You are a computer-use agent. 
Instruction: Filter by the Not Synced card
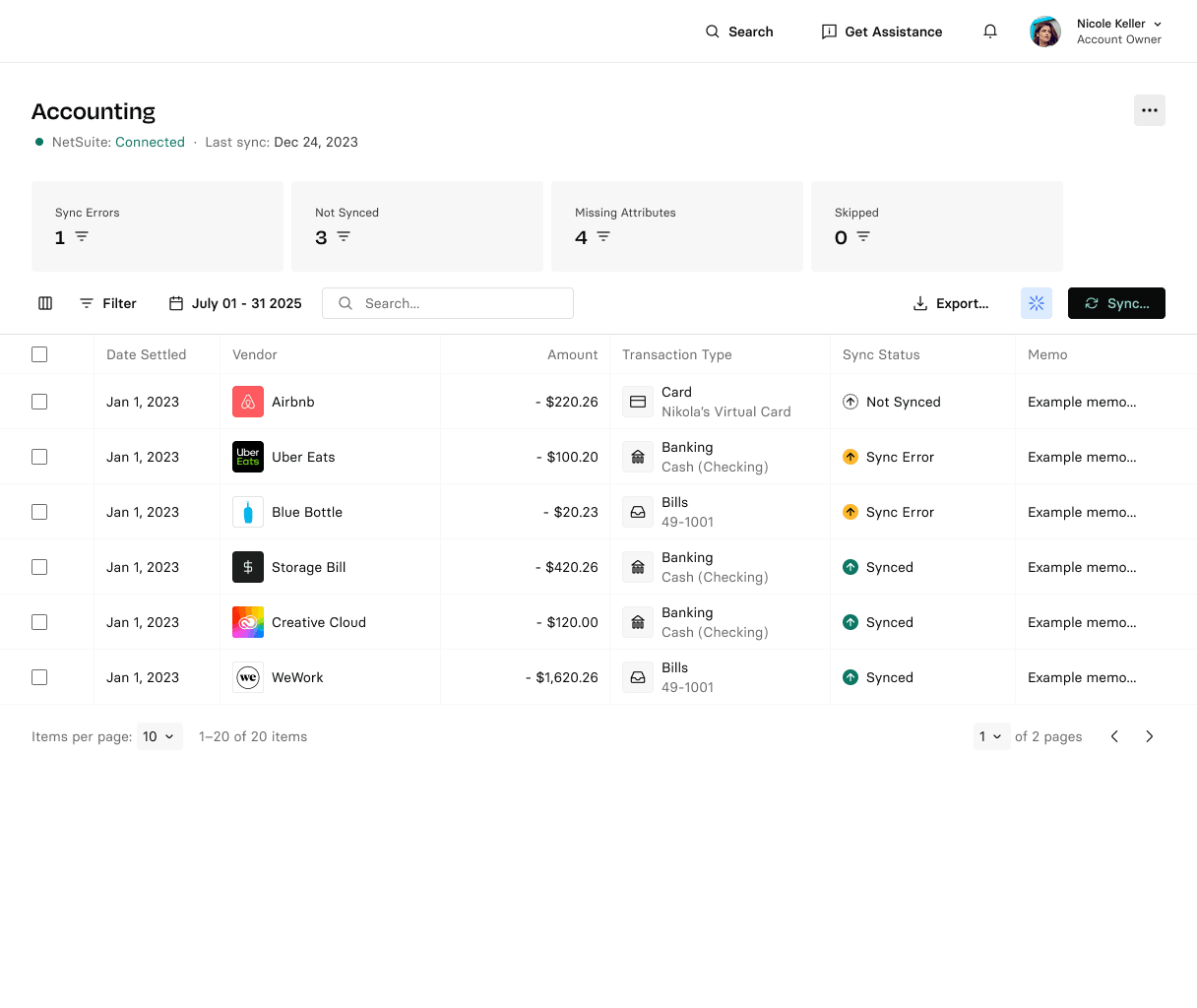[417, 226]
